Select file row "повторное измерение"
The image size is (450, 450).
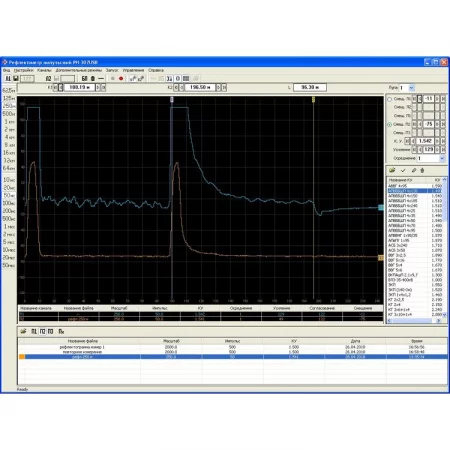(232, 352)
